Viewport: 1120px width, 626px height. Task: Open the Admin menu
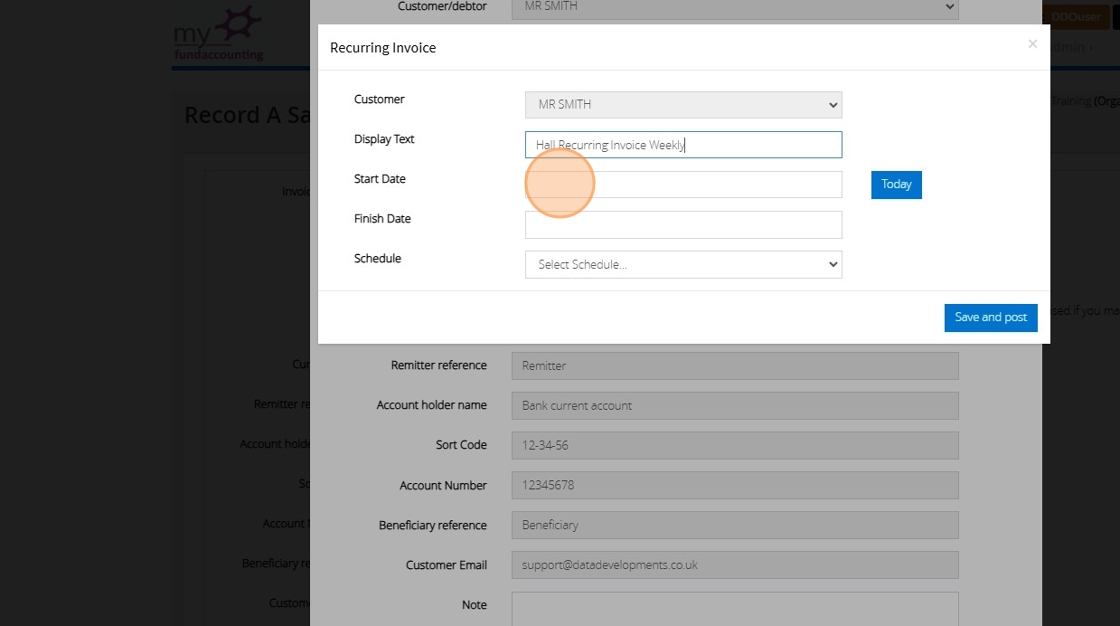coord(1072,47)
